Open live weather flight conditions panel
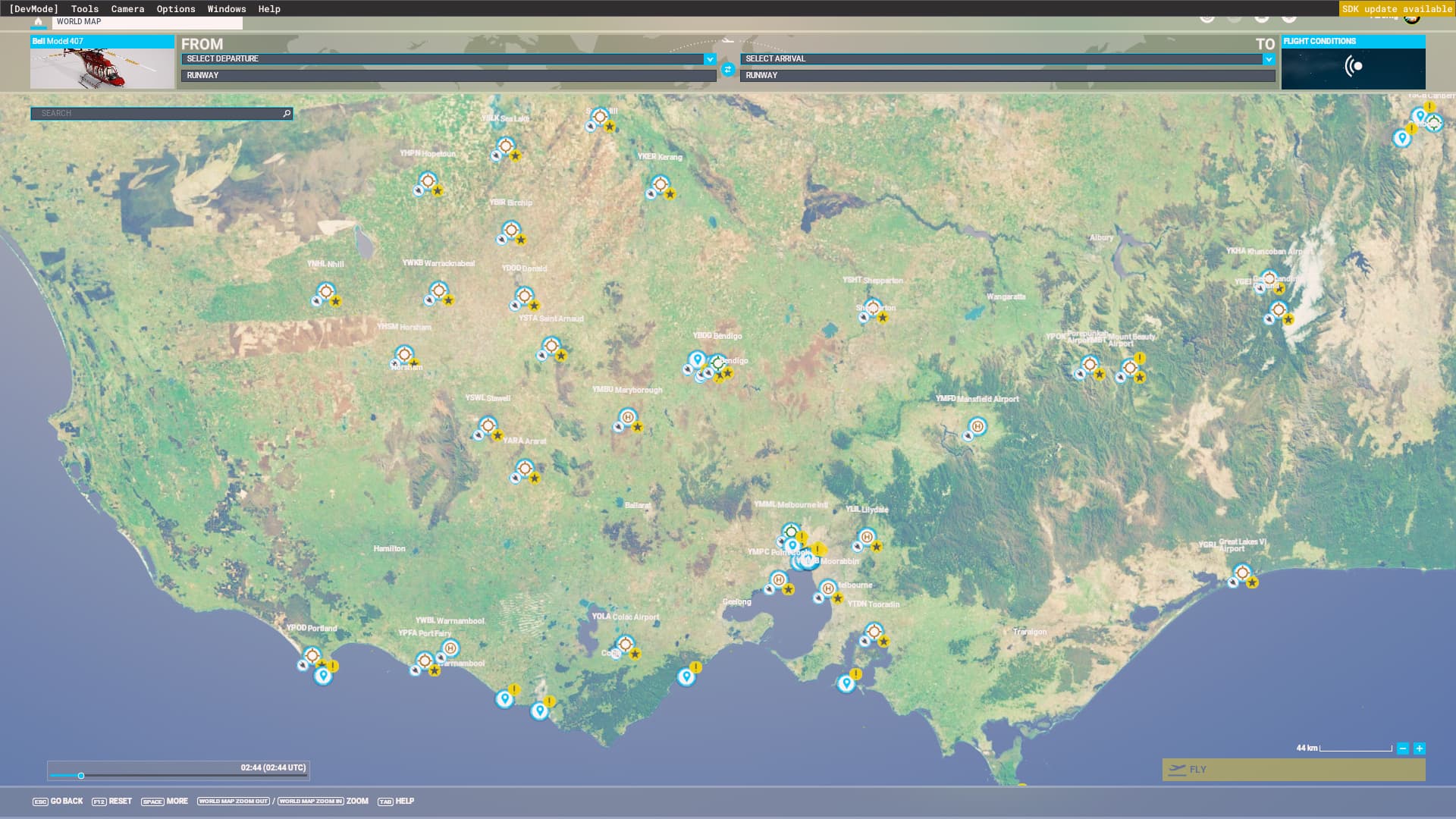Image resolution: width=1456 pixels, height=819 pixels. pyautogui.click(x=1353, y=67)
